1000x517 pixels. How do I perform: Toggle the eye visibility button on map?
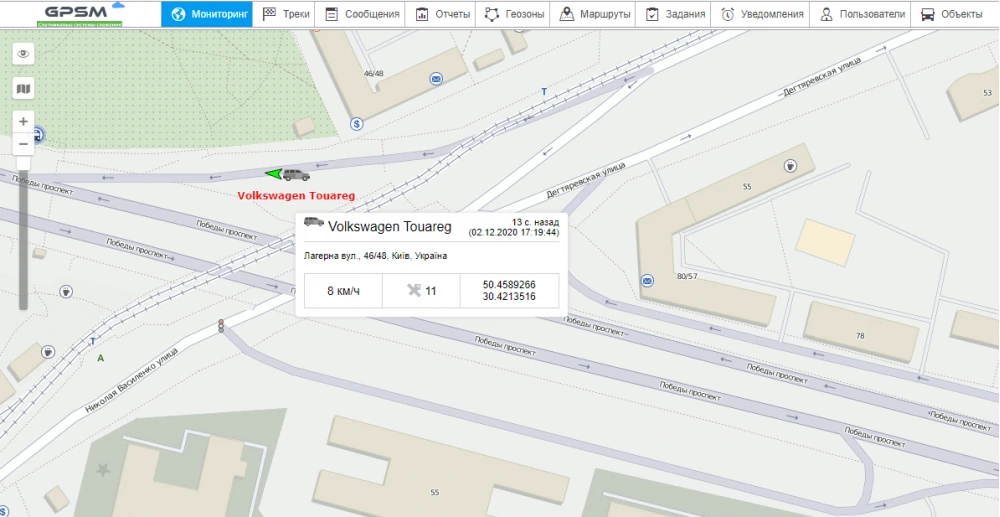point(23,54)
